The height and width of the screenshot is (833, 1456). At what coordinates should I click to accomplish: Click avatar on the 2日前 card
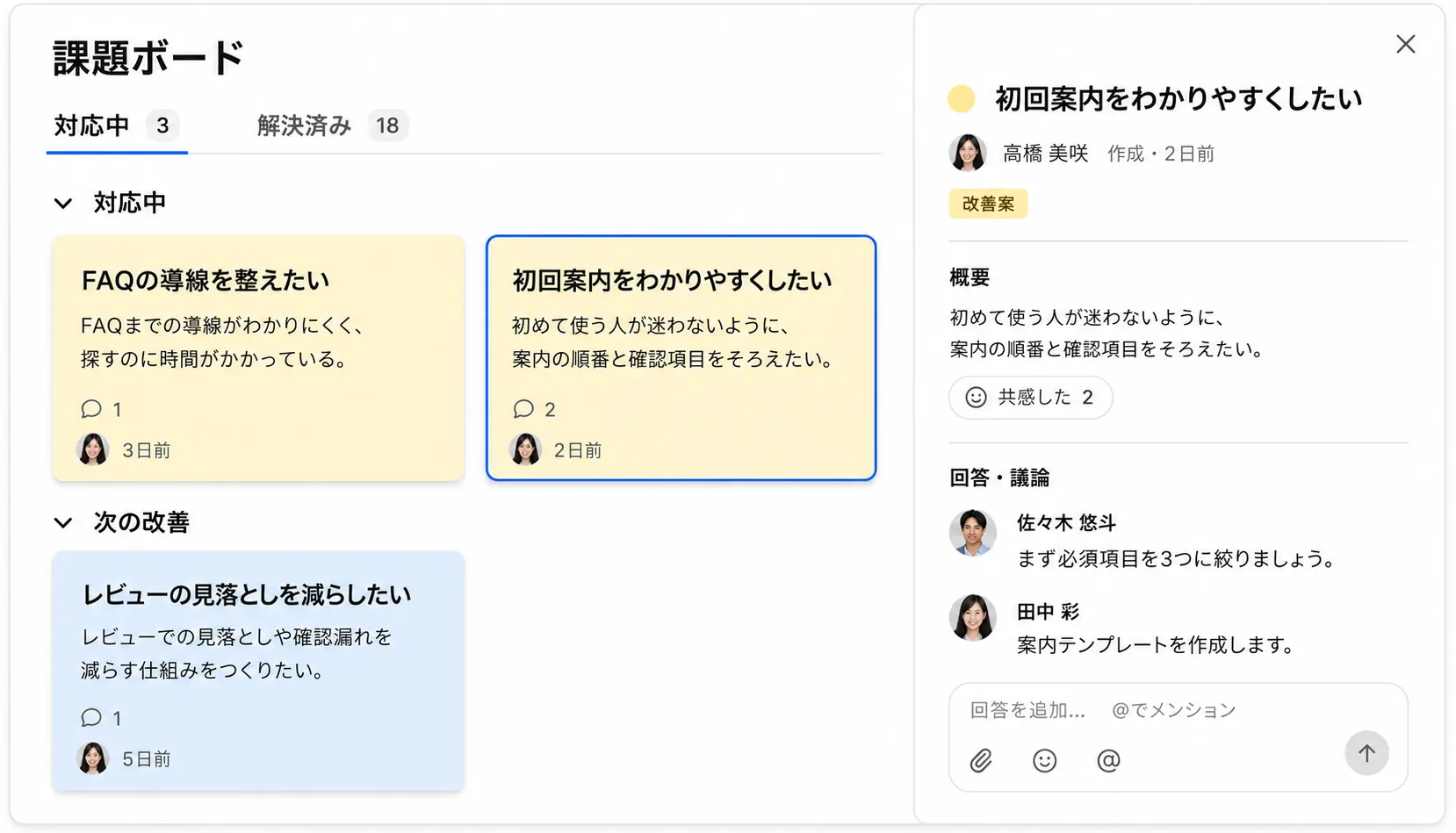pos(525,449)
